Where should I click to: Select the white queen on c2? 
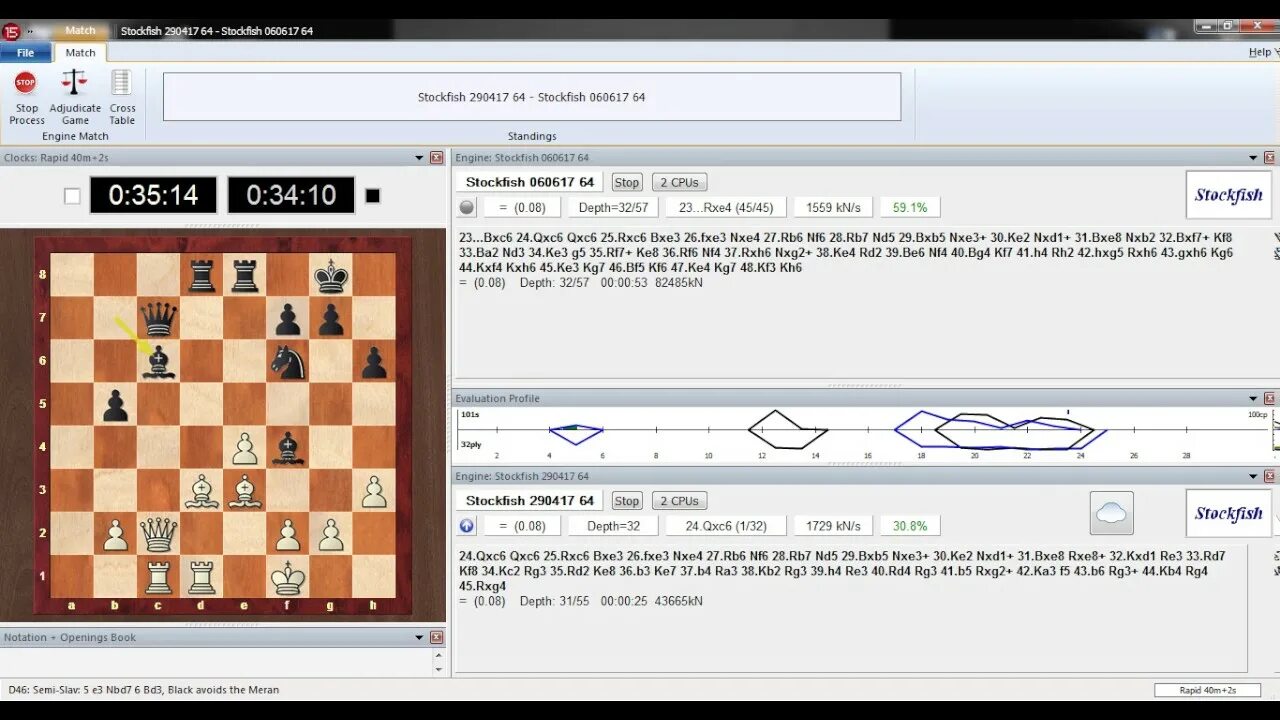pyautogui.click(x=159, y=534)
